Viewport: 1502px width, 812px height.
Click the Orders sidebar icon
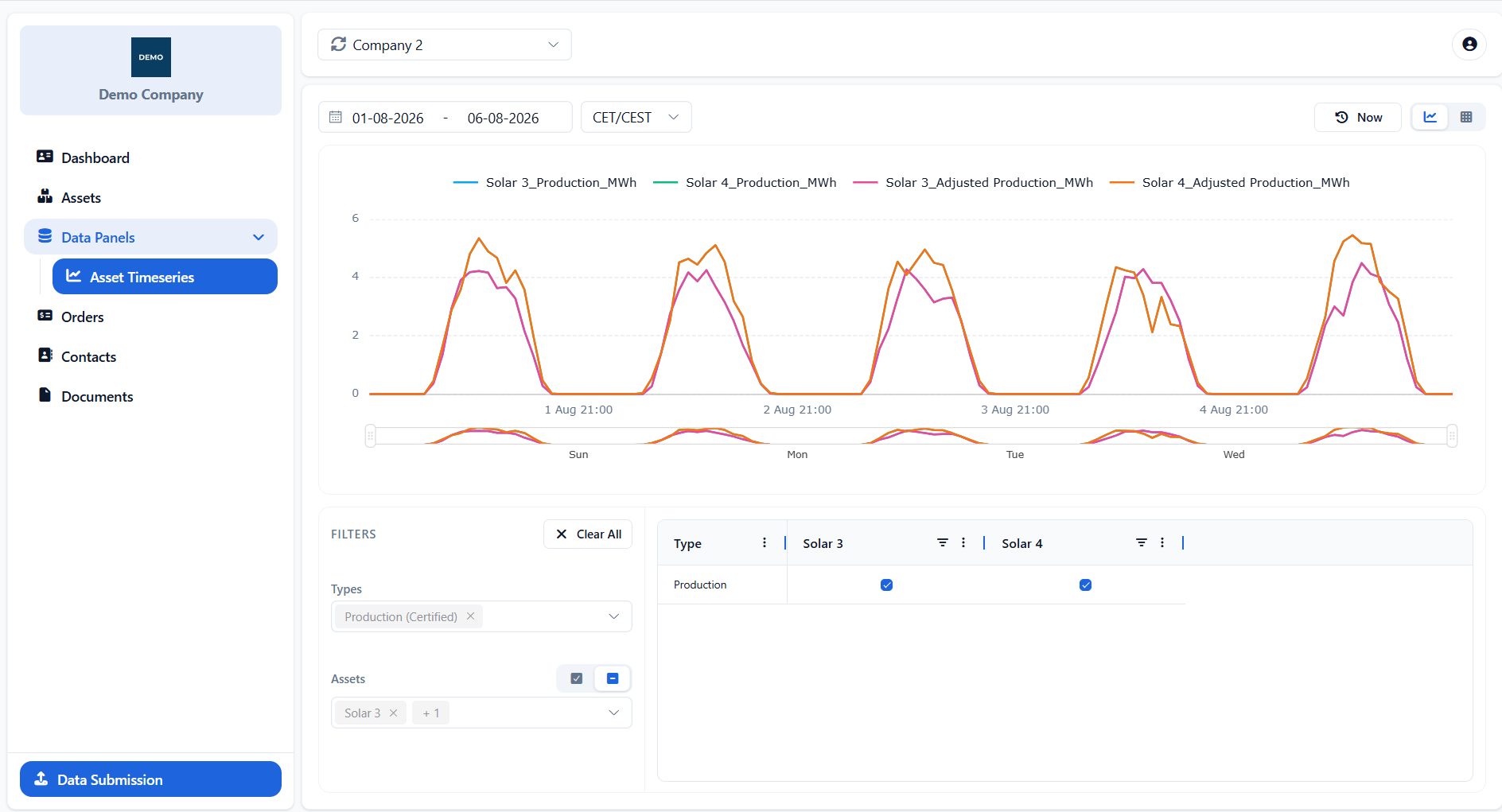(45, 316)
